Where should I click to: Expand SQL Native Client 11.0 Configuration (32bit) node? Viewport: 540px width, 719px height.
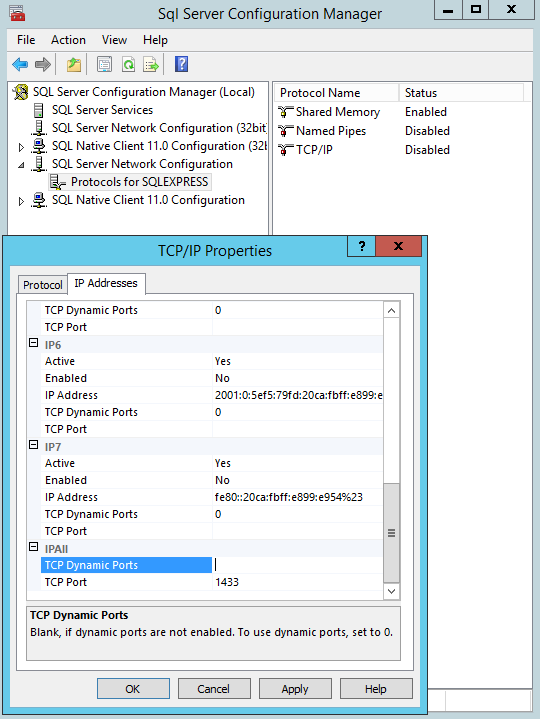tap(21, 147)
